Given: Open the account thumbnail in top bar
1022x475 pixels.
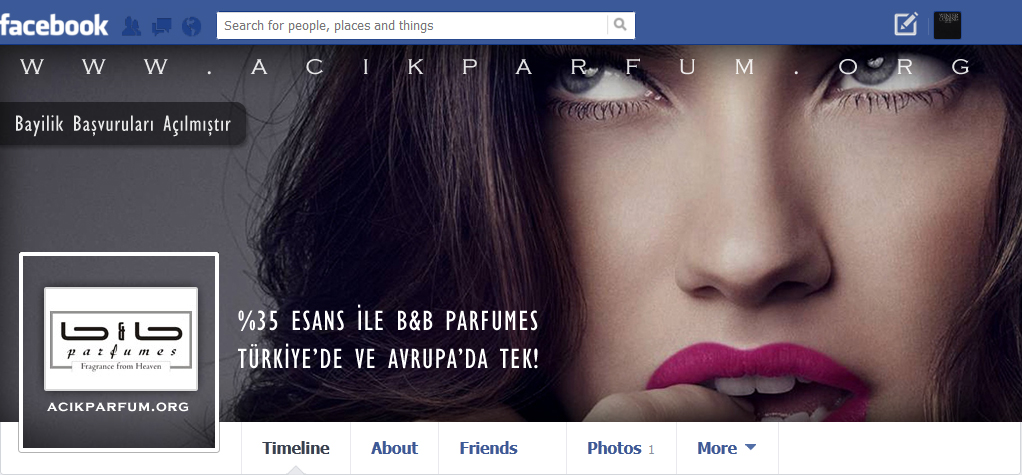Looking at the screenshot, I should pos(947,25).
